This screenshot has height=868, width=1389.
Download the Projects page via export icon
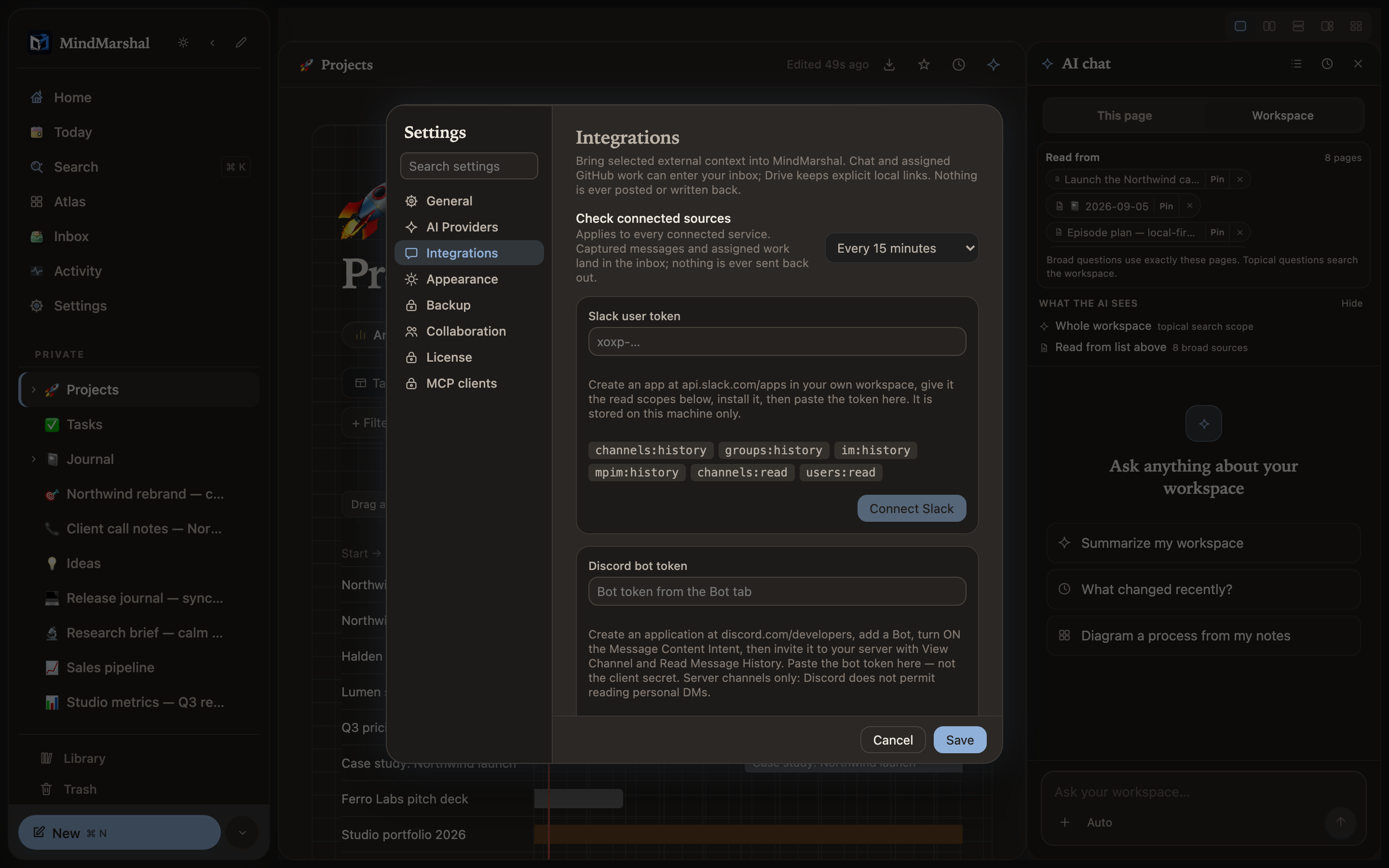pyautogui.click(x=889, y=65)
